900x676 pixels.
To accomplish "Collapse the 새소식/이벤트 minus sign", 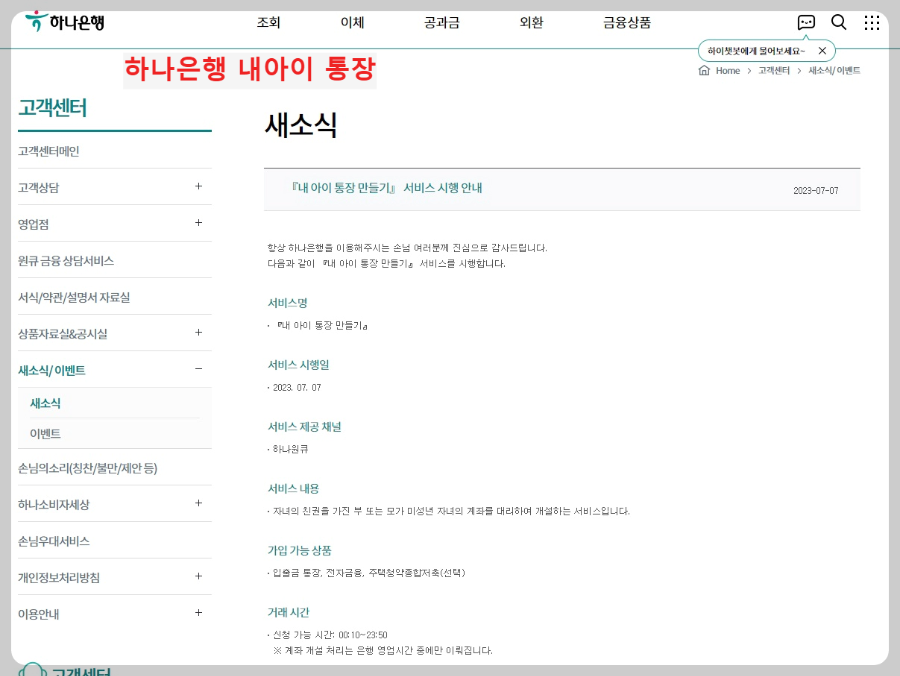I will click(x=198, y=369).
